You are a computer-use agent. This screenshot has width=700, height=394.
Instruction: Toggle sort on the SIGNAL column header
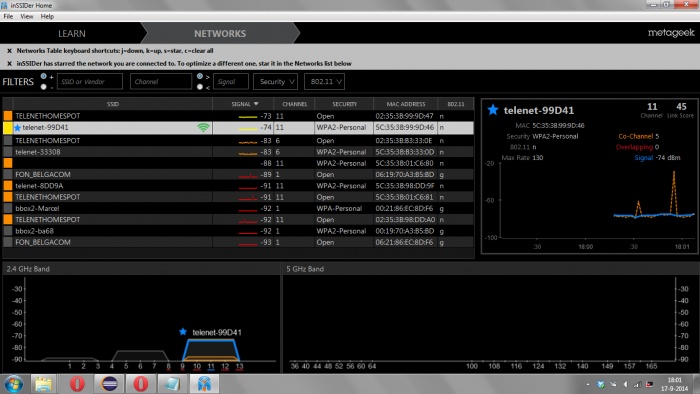click(x=245, y=104)
